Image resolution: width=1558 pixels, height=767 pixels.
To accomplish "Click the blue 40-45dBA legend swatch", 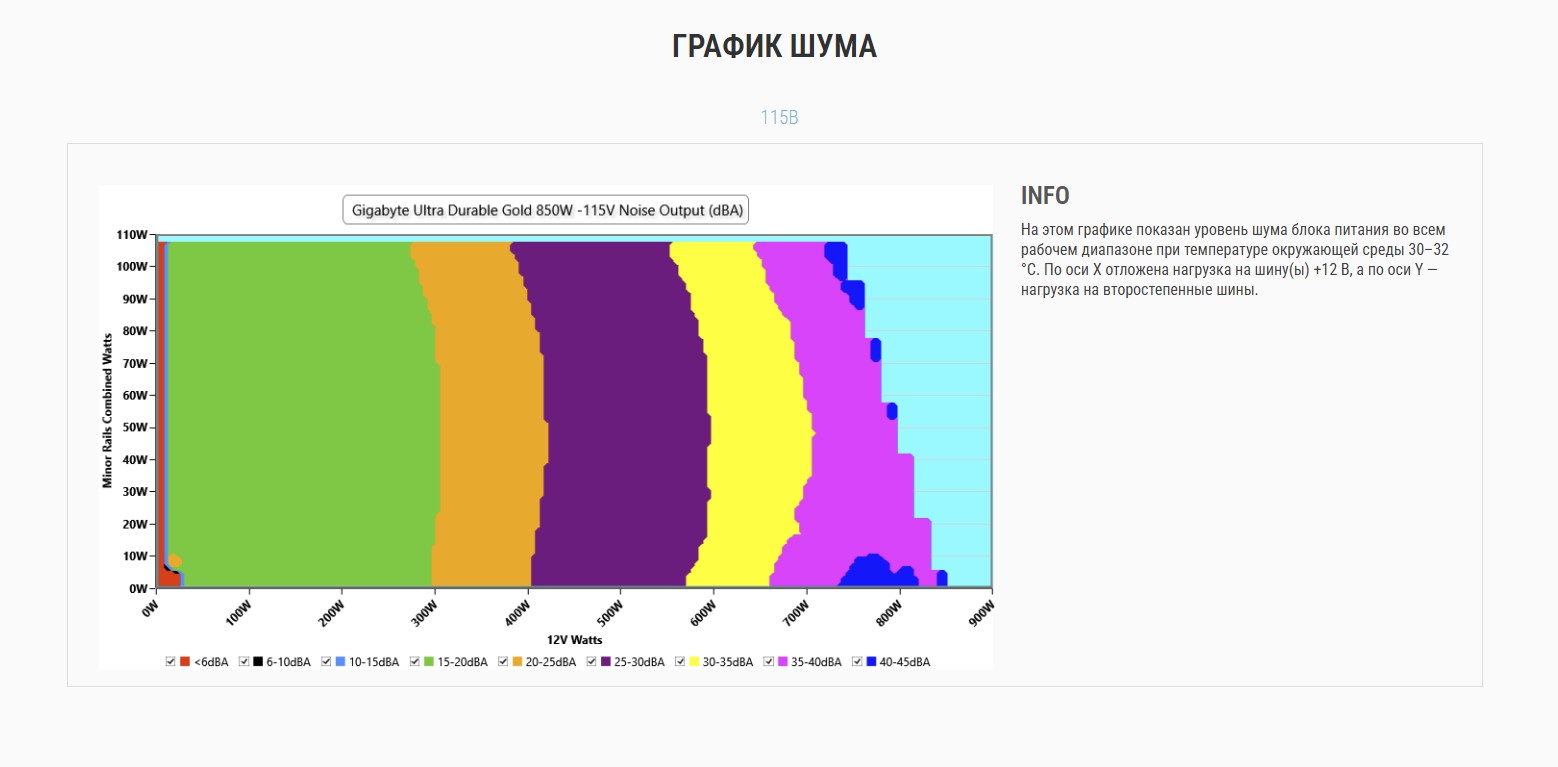I will [x=871, y=662].
